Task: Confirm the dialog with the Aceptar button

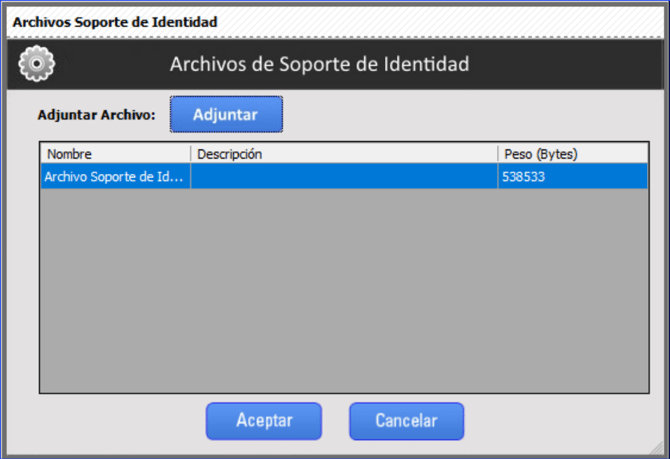Action: click(x=264, y=421)
